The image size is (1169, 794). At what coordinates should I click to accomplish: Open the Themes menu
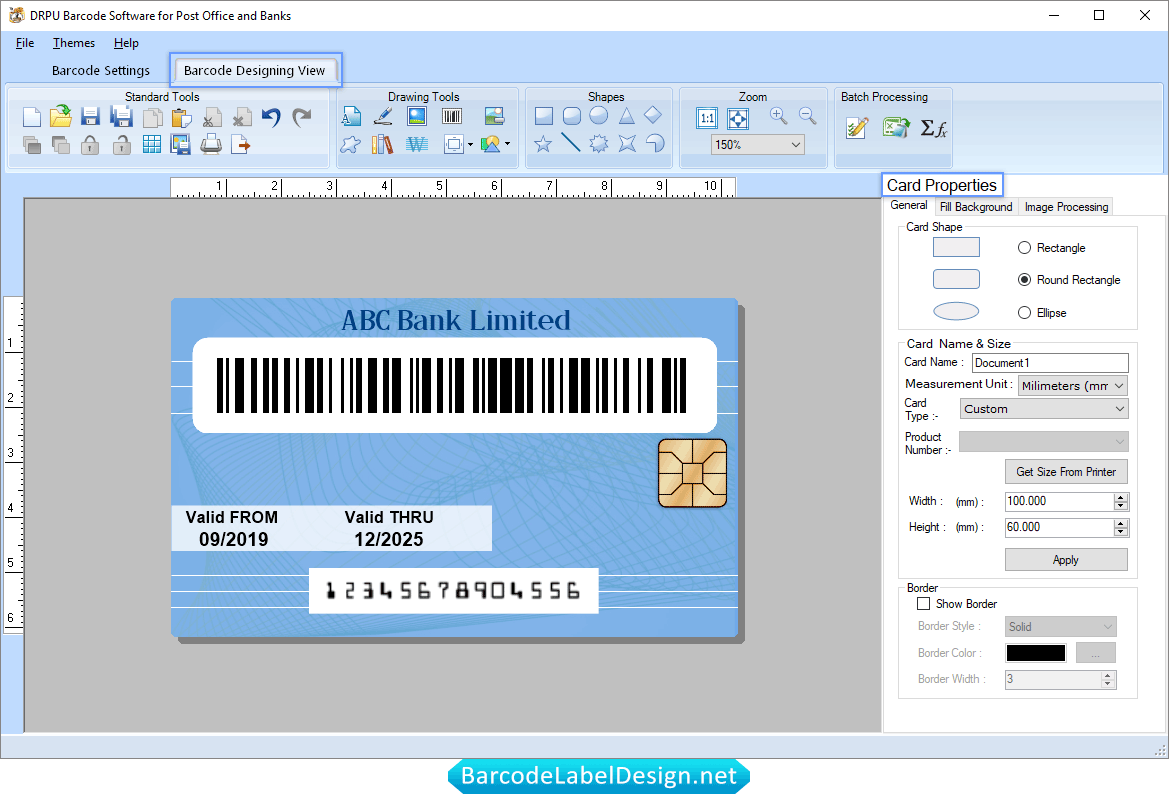click(x=74, y=43)
